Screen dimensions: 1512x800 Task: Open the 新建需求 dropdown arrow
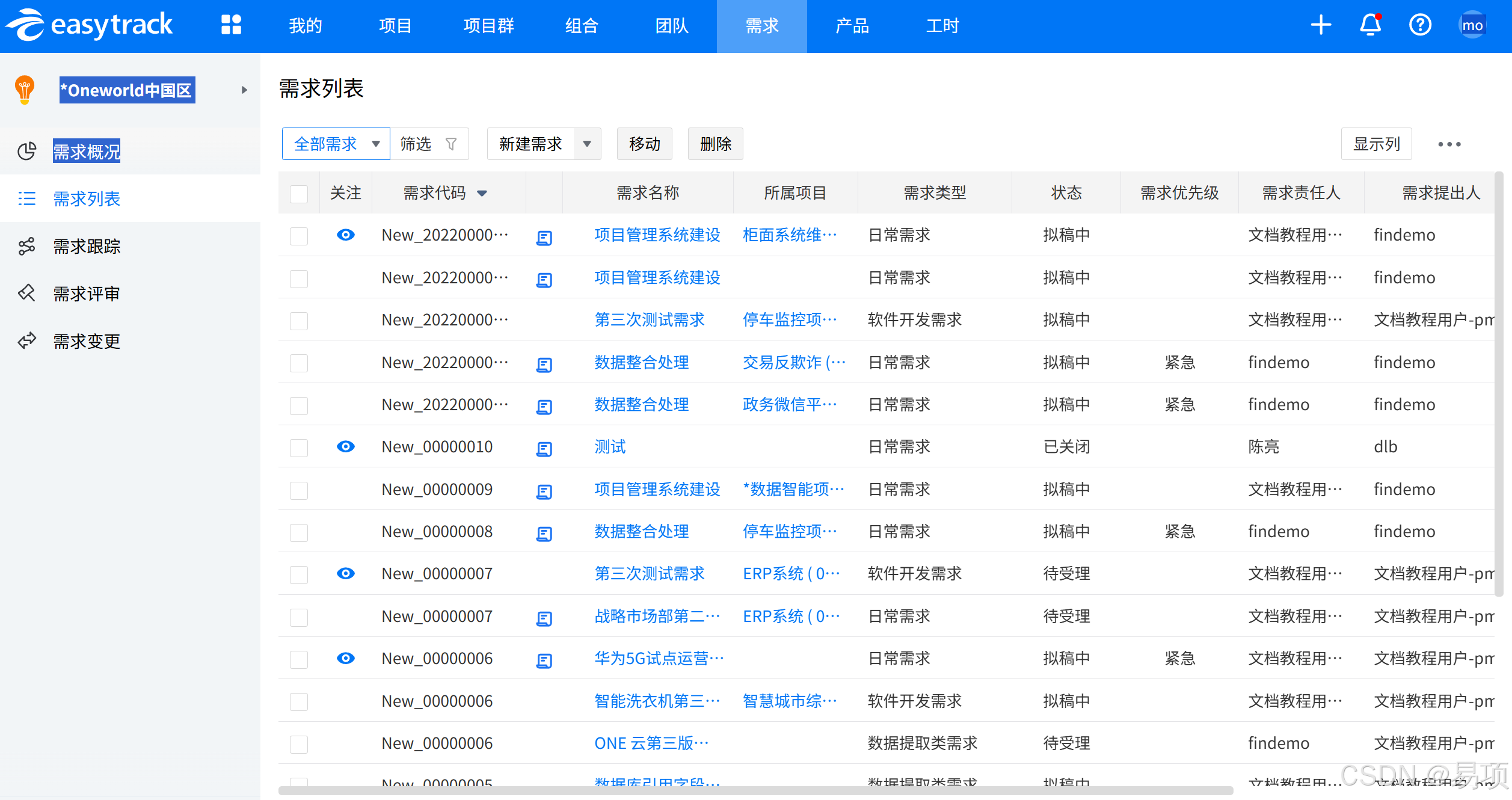coord(587,144)
